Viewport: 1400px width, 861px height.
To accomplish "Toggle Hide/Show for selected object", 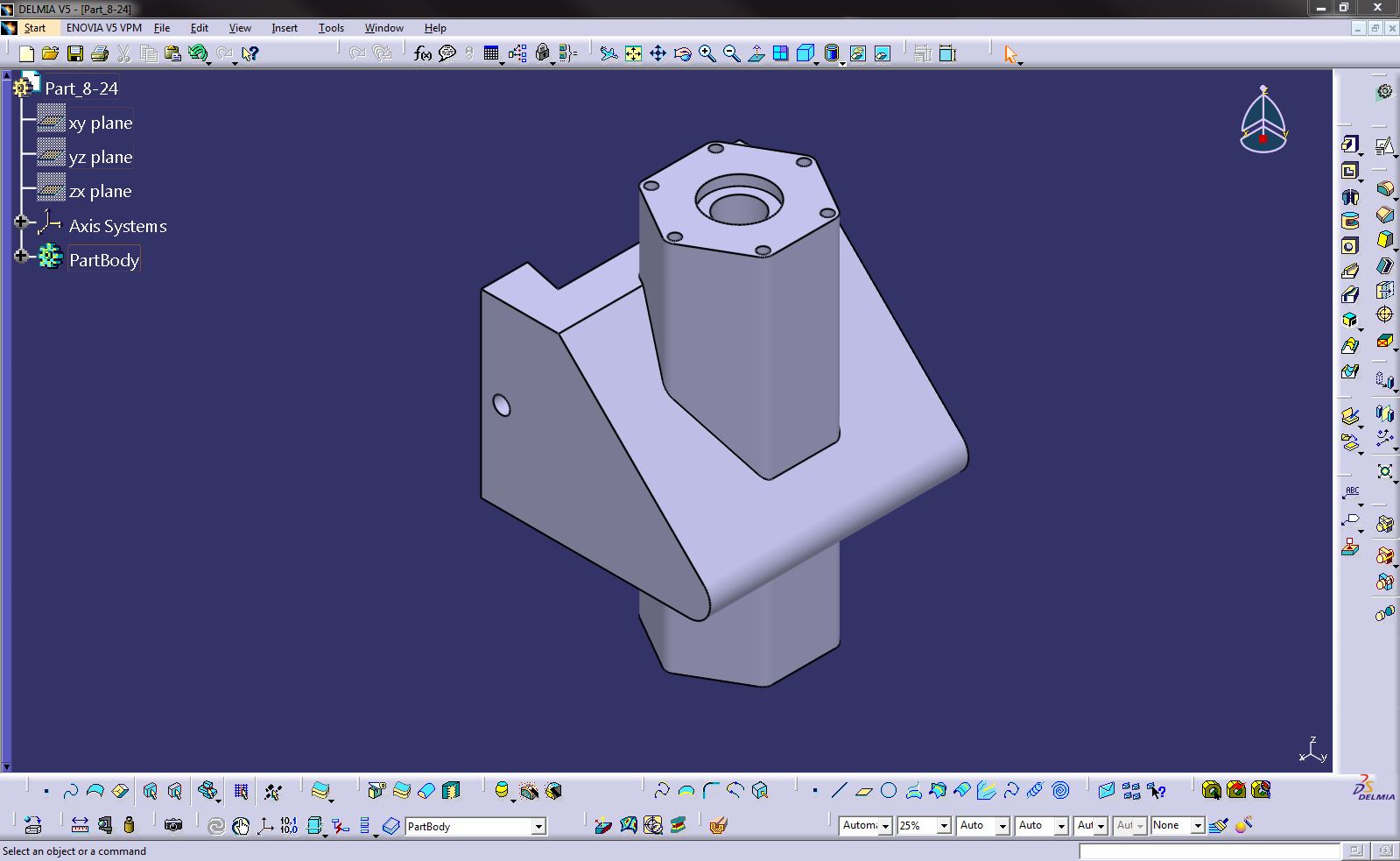I will tap(858, 54).
